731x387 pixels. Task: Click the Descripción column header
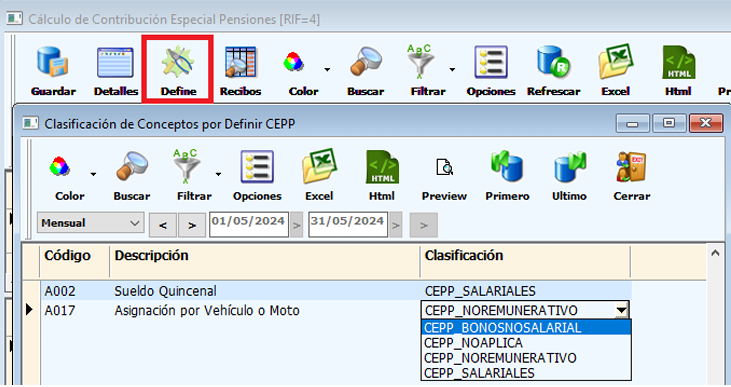coord(265,262)
